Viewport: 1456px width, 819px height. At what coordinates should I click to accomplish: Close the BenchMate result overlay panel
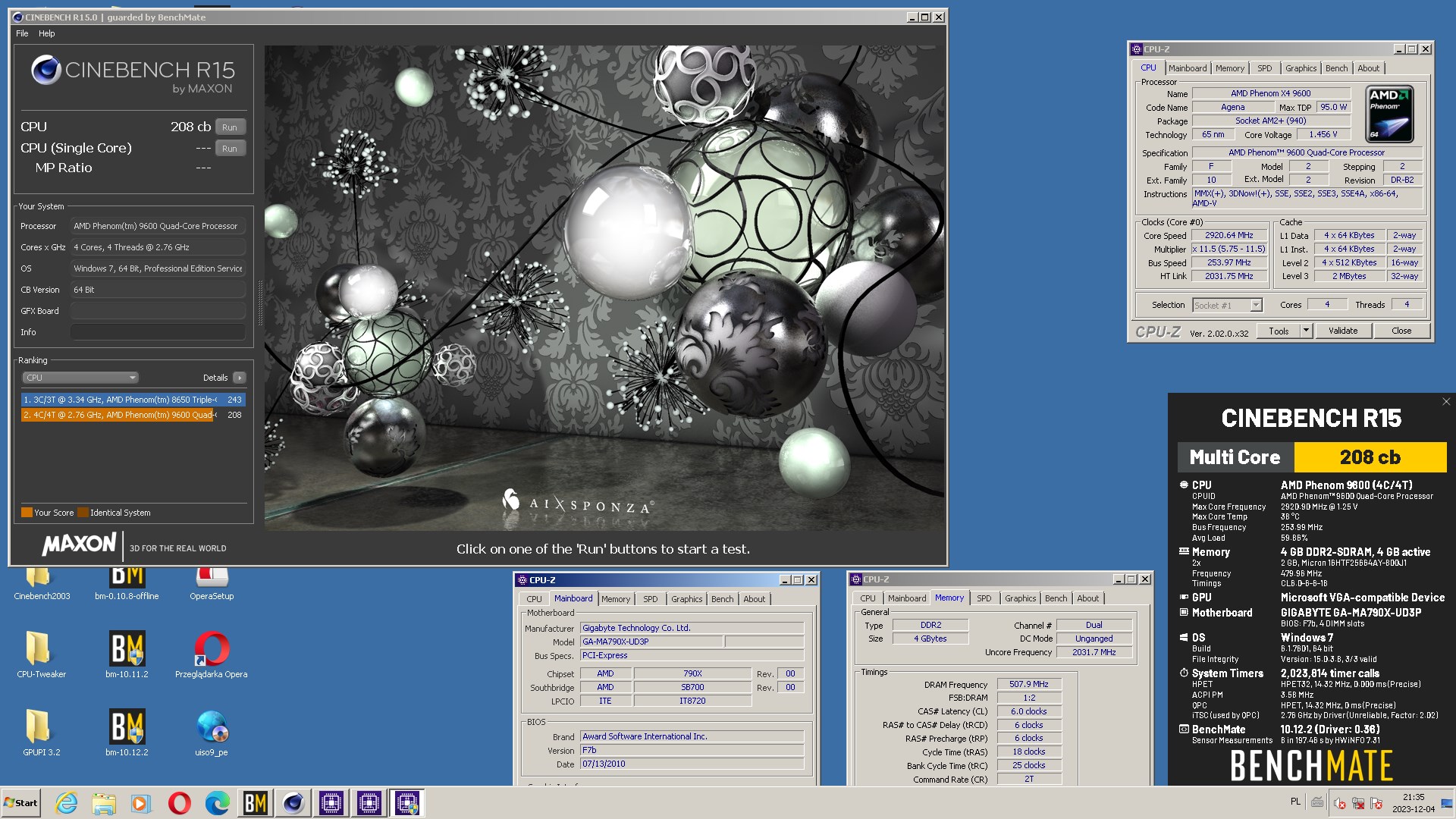pos(1446,402)
